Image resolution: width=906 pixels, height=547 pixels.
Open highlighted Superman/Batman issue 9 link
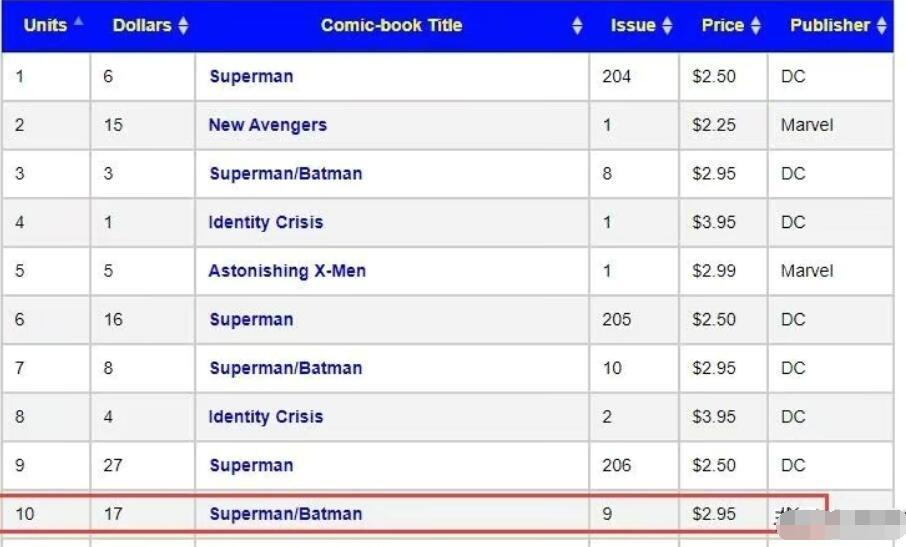pyautogui.click(x=285, y=514)
